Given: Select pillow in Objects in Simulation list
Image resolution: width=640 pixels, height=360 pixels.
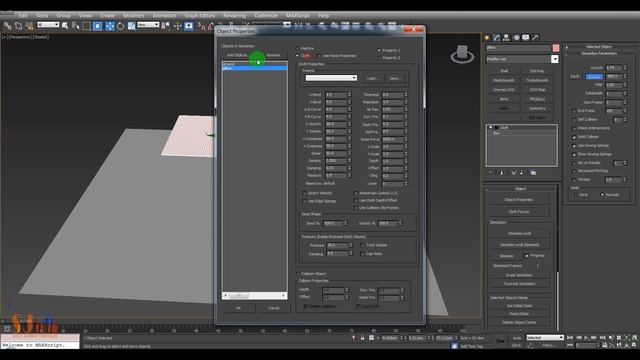Looking at the screenshot, I should pos(255,69).
